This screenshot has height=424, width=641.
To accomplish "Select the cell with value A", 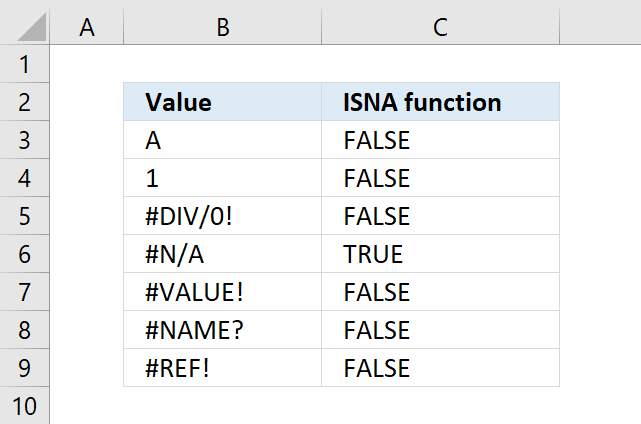I will 223,140.
